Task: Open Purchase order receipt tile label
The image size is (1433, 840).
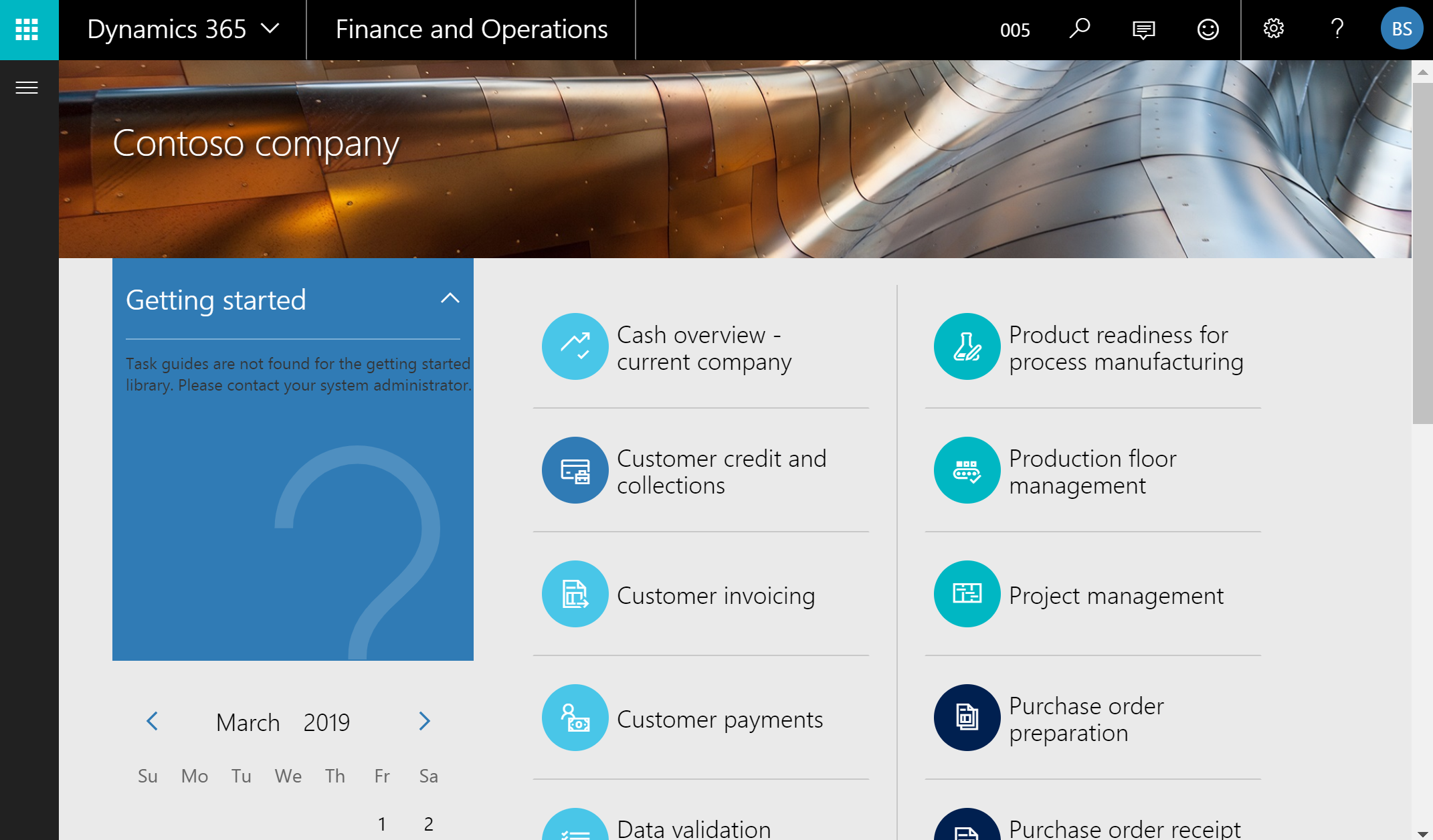Action: pyautogui.click(x=1125, y=829)
